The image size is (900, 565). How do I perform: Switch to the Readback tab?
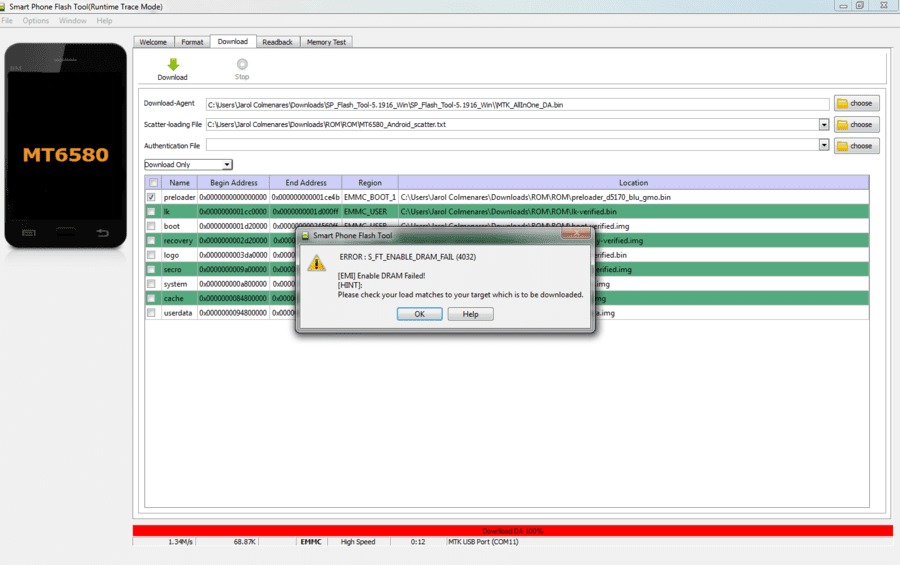pos(277,42)
